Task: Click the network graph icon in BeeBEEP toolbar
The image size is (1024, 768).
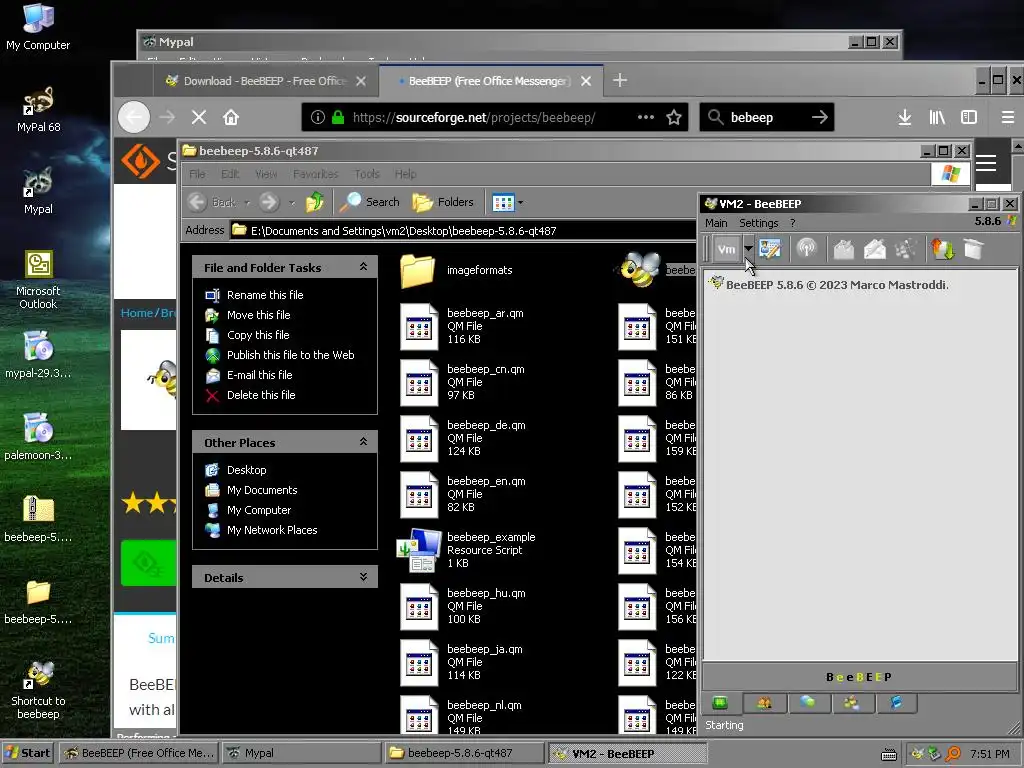Action: (x=906, y=249)
